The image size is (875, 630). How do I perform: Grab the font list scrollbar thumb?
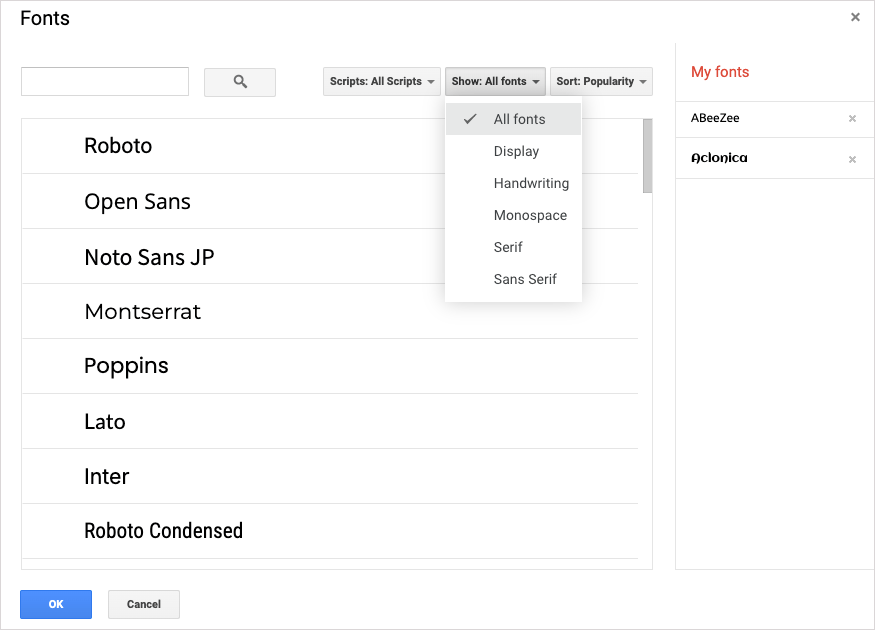point(647,156)
